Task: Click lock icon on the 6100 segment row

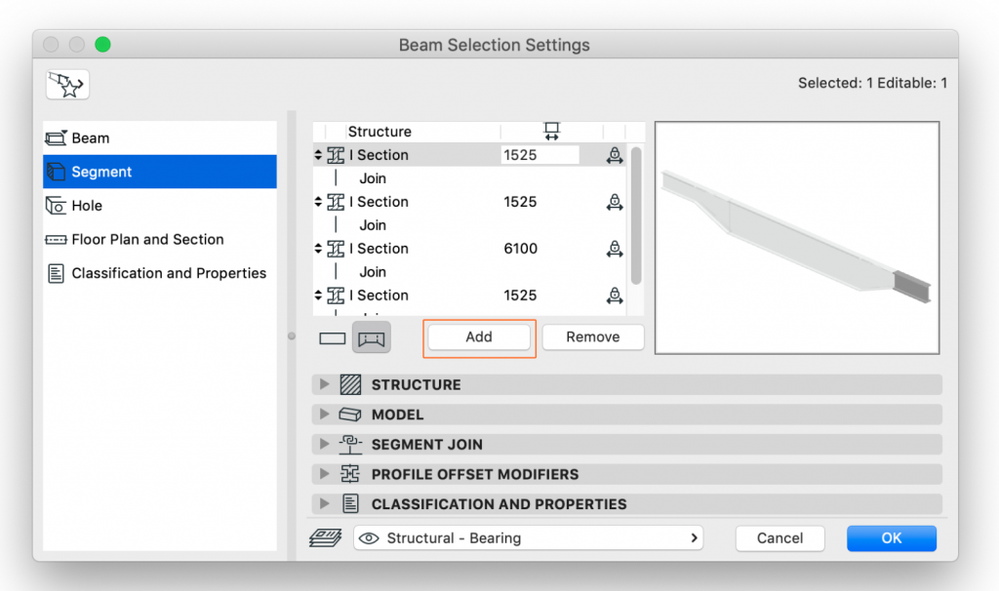Action: pos(615,249)
